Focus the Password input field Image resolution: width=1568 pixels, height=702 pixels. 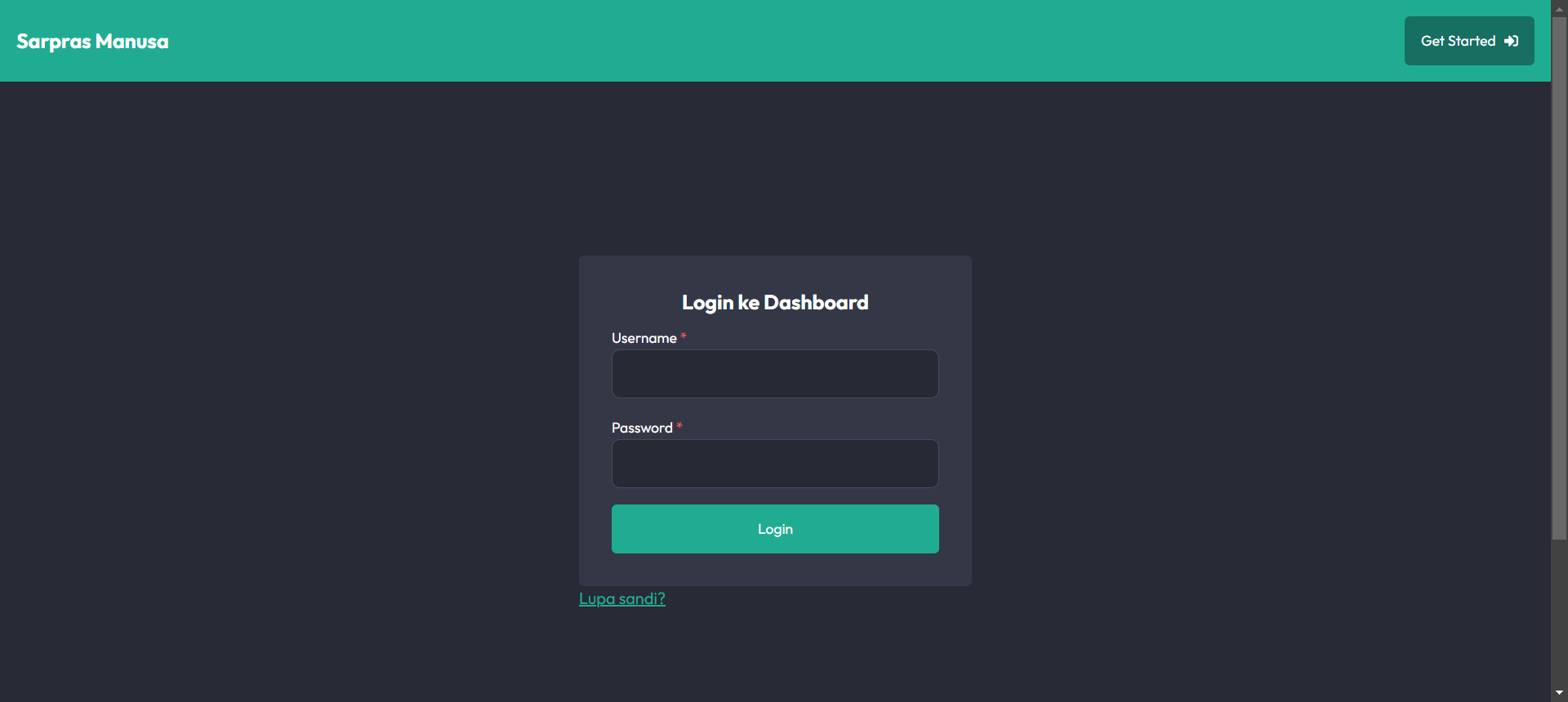tap(775, 464)
